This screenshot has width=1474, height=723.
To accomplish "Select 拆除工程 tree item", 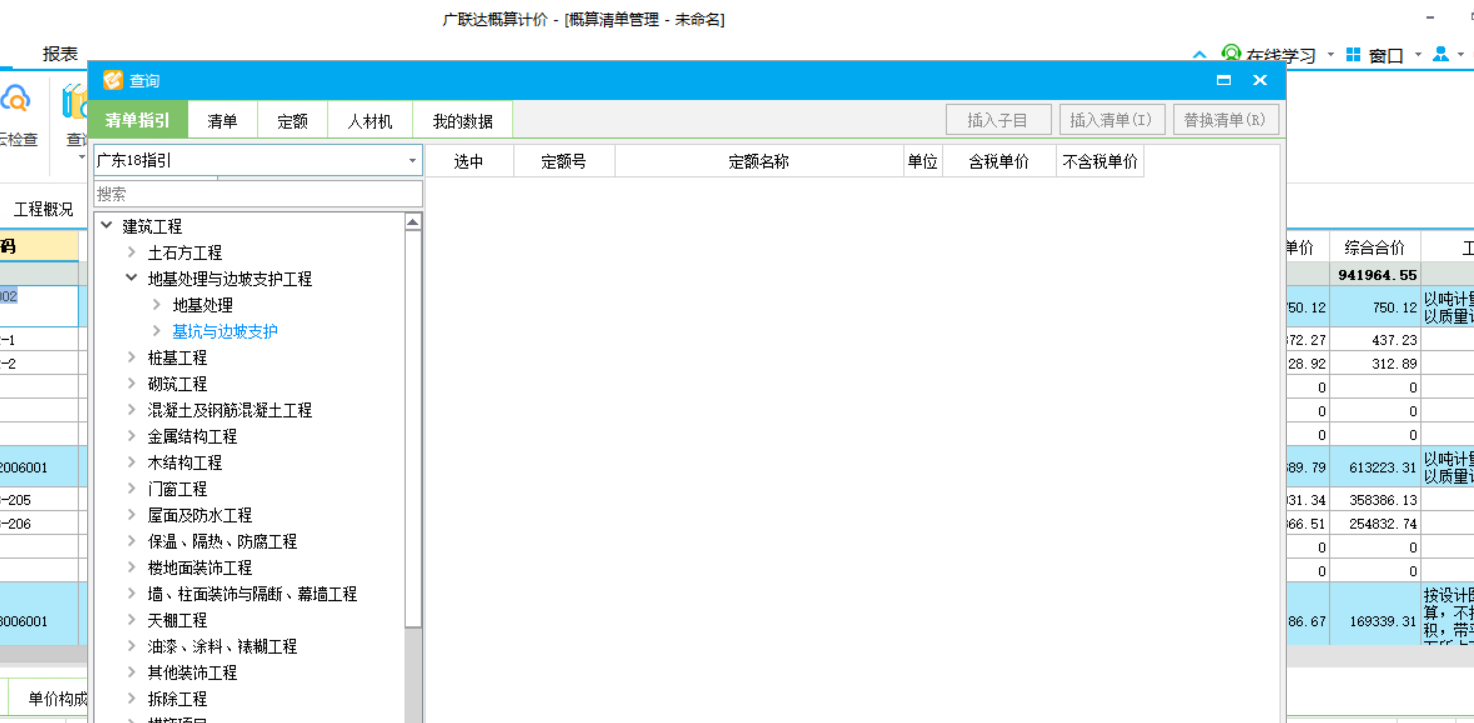I will pyautogui.click(x=177, y=699).
